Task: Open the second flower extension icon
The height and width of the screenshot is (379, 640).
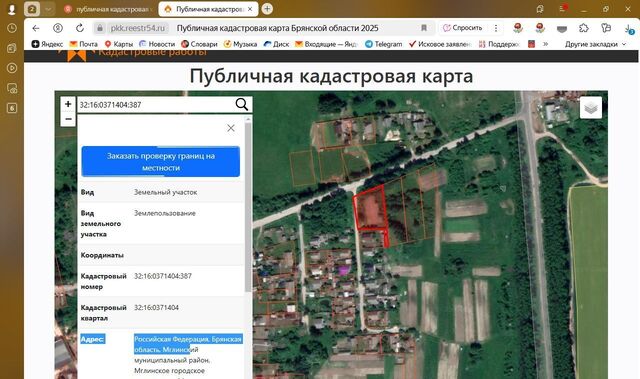Action: 540,28
